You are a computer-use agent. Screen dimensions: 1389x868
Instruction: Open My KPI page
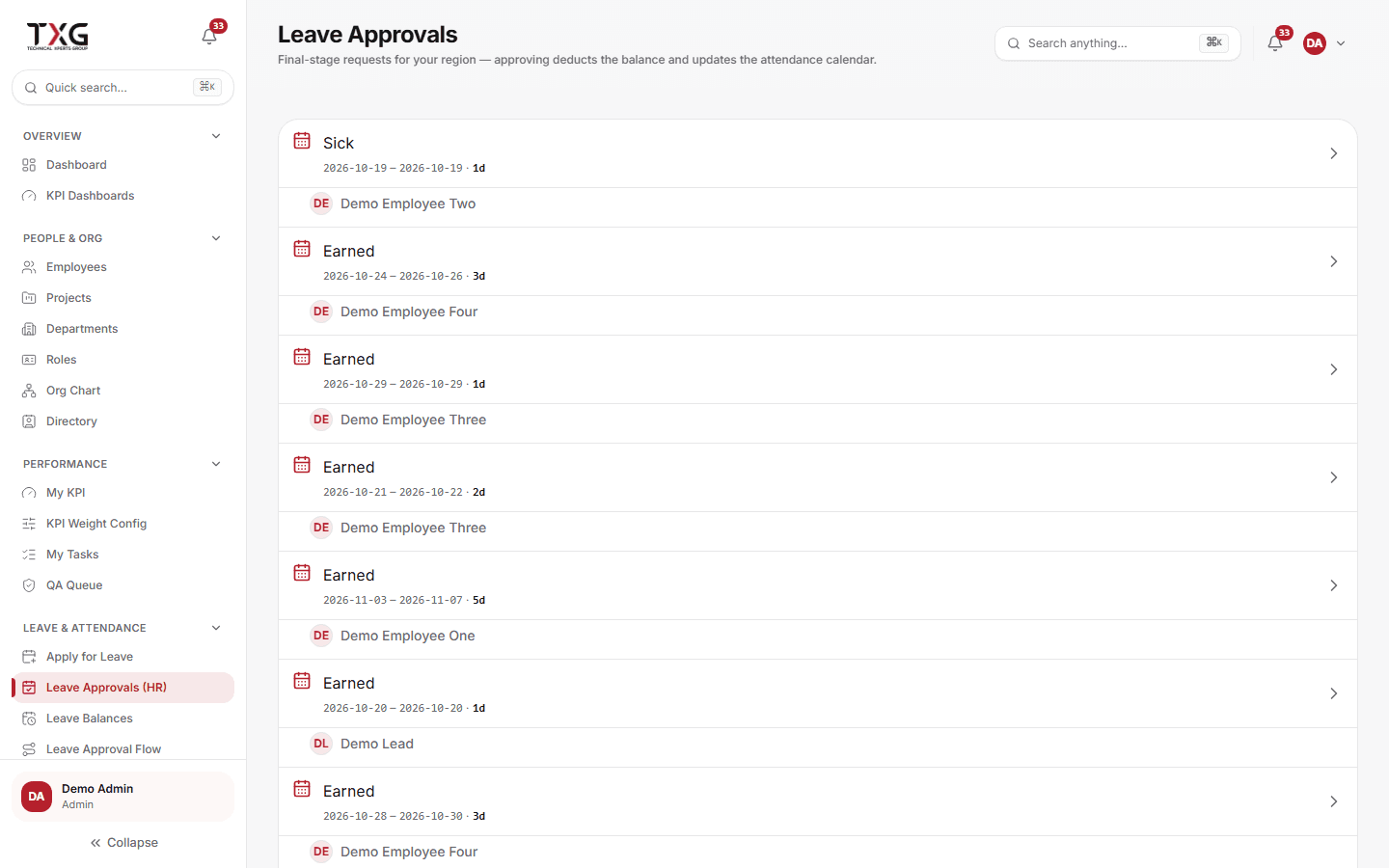(x=123, y=493)
